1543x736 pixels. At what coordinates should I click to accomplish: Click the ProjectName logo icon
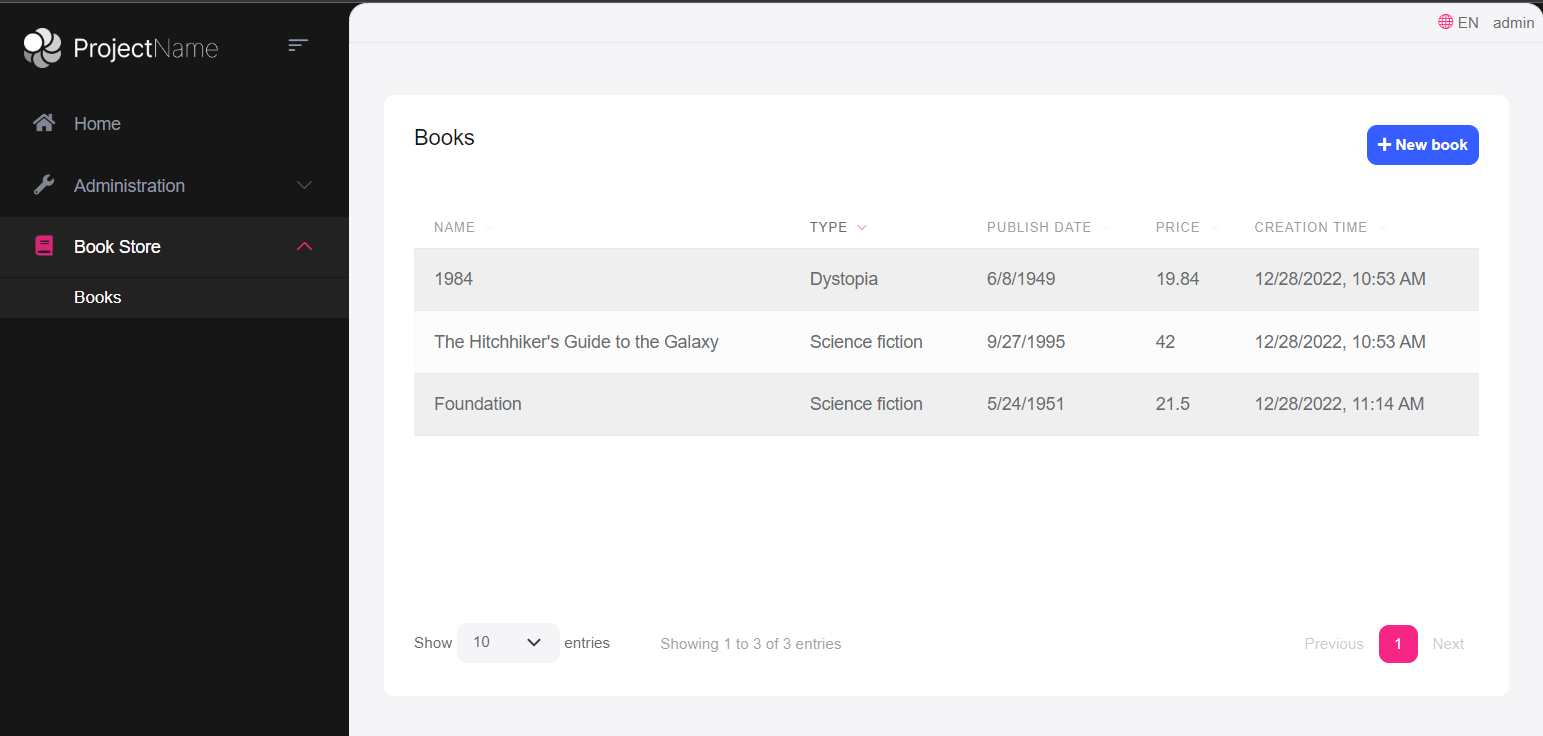pyautogui.click(x=41, y=47)
